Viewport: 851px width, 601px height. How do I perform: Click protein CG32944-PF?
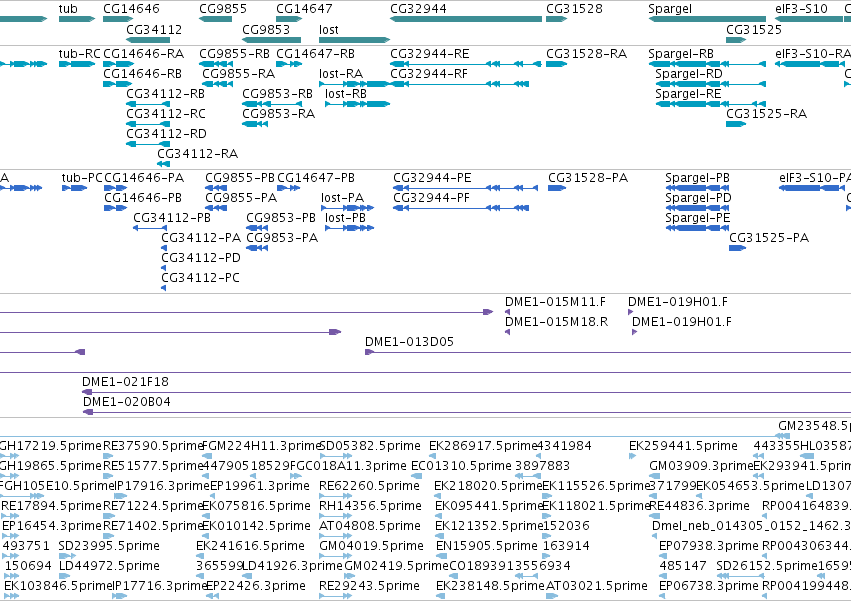(x=431, y=198)
